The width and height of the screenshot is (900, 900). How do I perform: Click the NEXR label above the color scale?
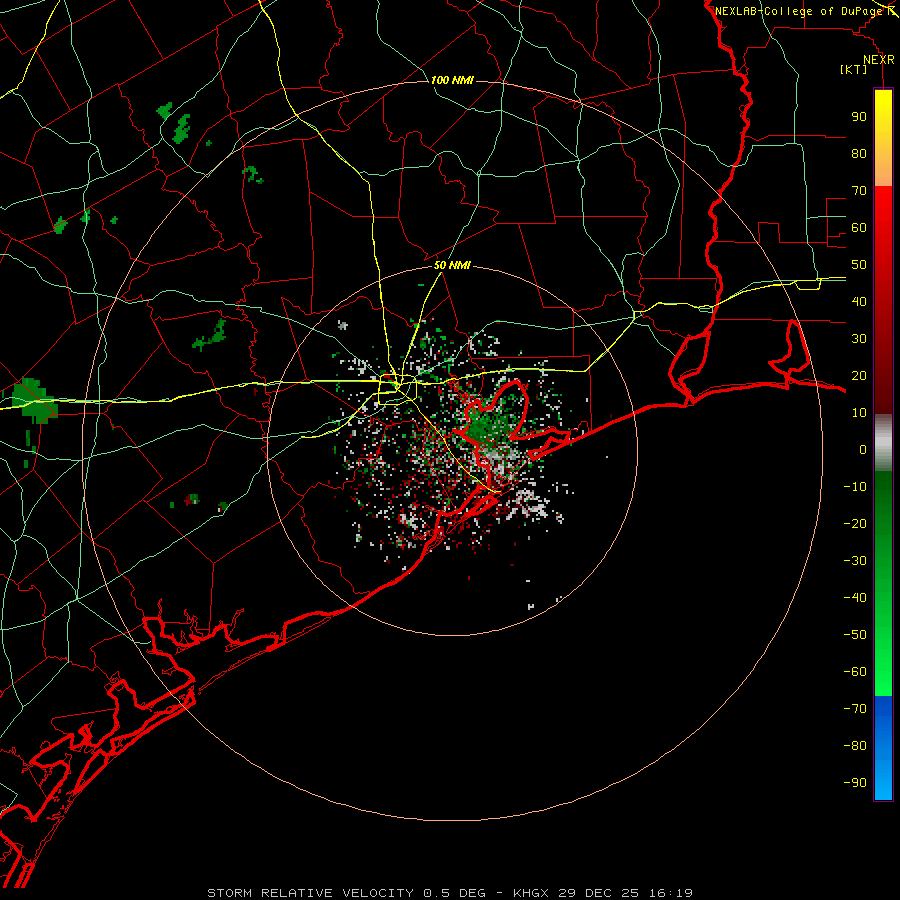[879, 60]
